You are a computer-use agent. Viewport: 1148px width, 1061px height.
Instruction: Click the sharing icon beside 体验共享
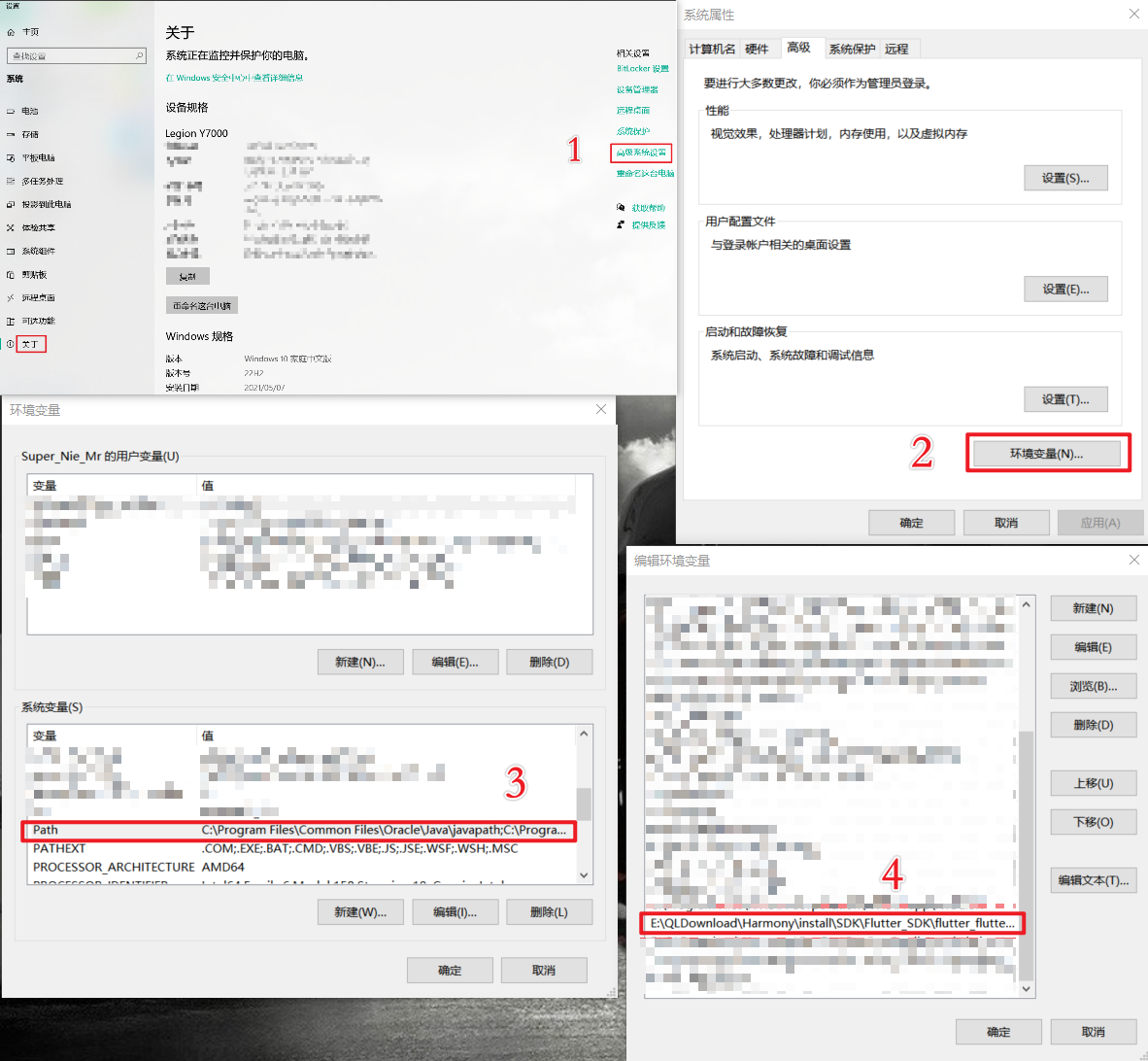point(11,227)
